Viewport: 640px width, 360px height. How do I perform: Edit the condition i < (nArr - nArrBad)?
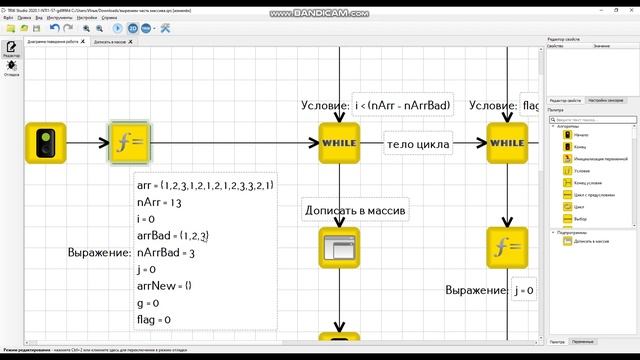[402, 105]
